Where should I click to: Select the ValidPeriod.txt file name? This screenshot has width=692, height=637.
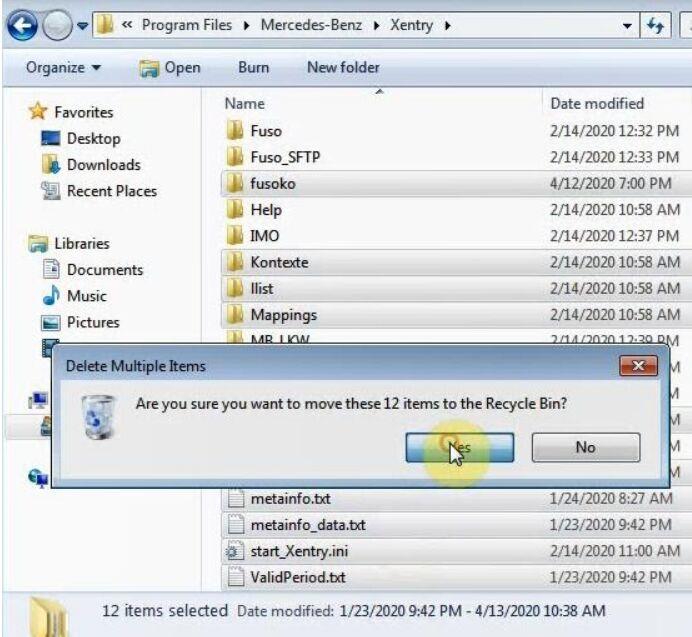click(297, 577)
